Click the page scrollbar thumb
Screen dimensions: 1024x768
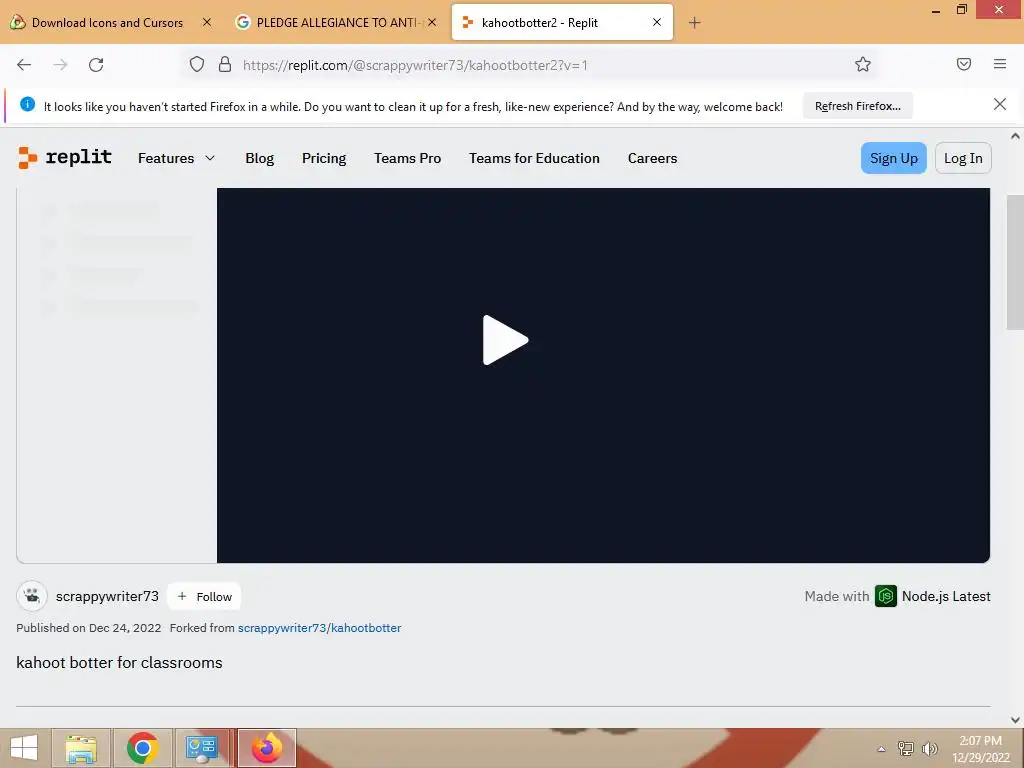pos(1015,263)
